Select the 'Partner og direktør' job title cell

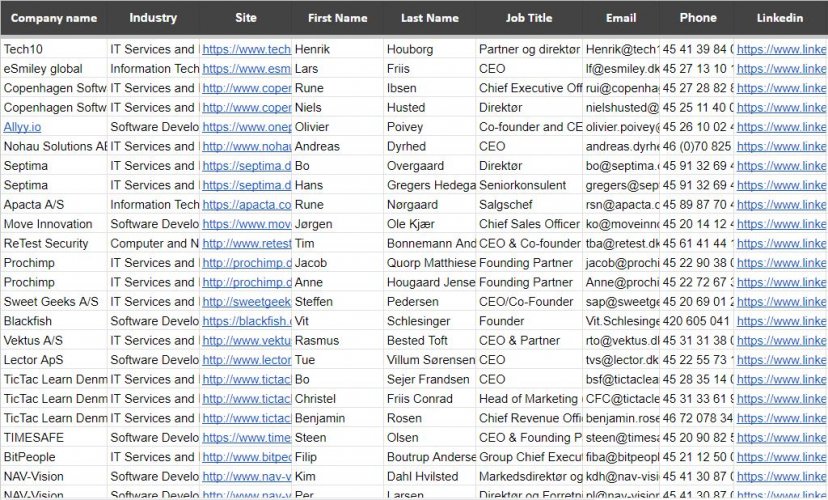pos(529,50)
